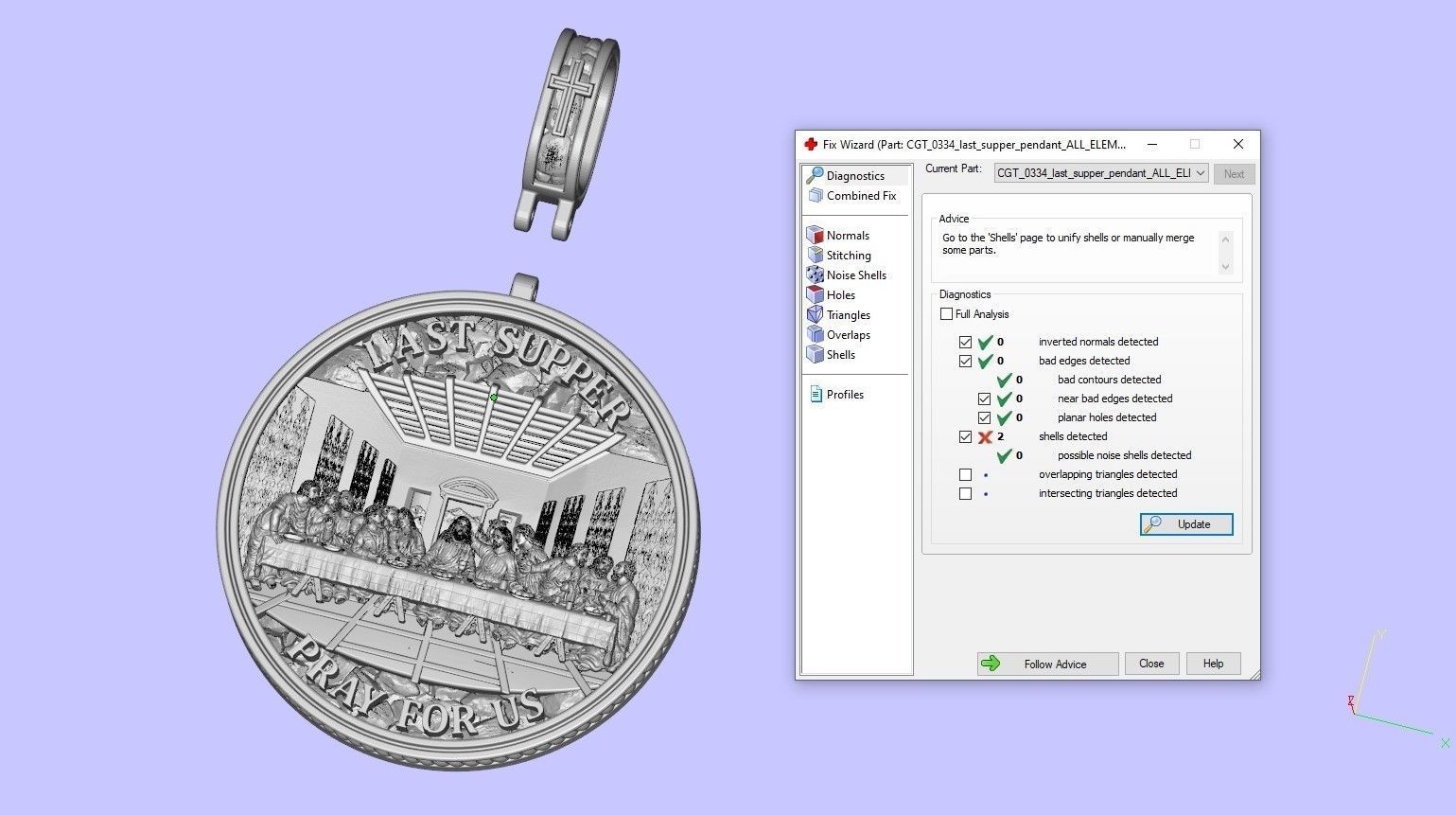Open the Overlaps page label
The height and width of the screenshot is (815, 1456).
point(848,334)
